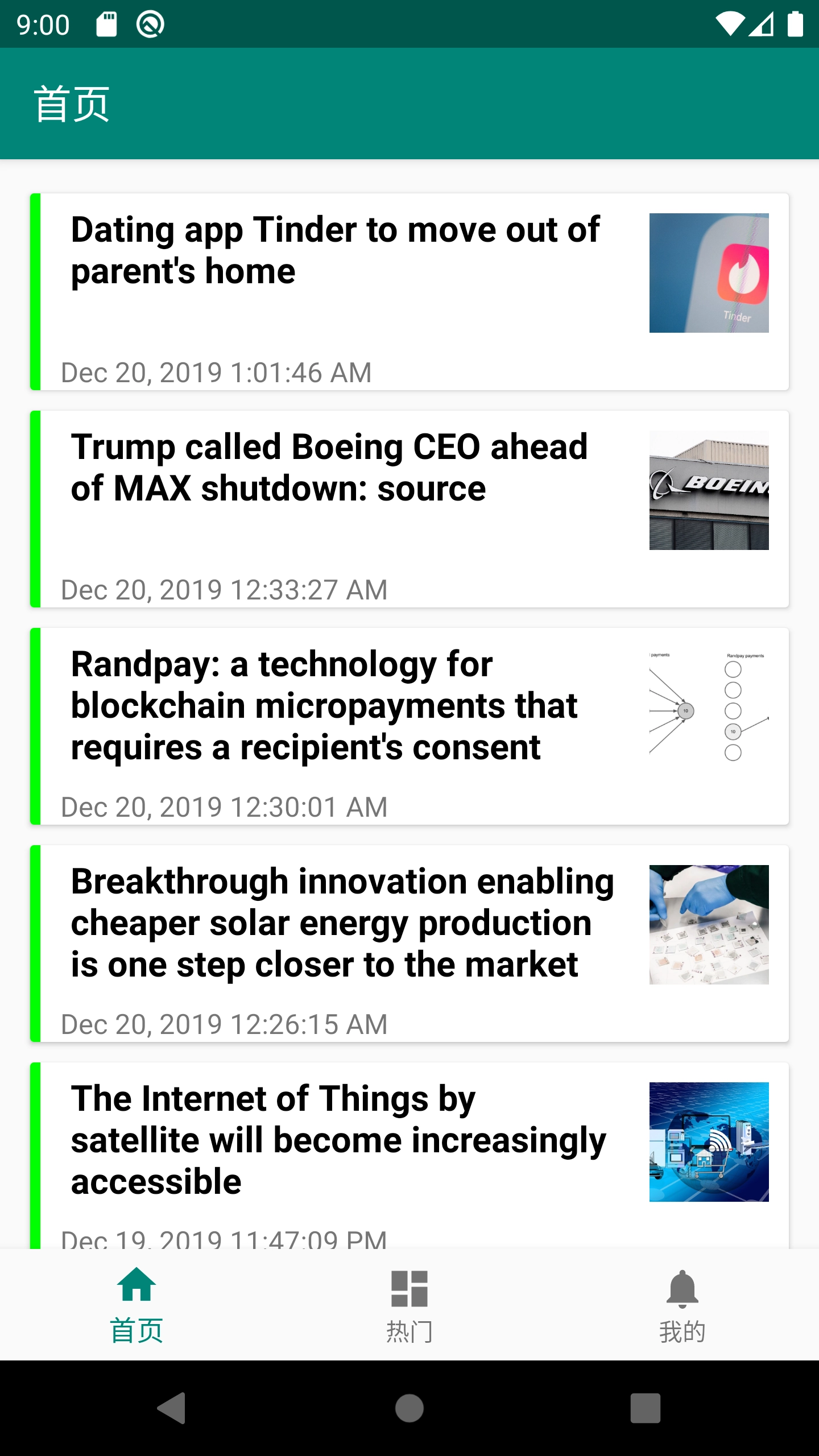Tap the blue gloves solar cells thumbnail

tap(709, 925)
